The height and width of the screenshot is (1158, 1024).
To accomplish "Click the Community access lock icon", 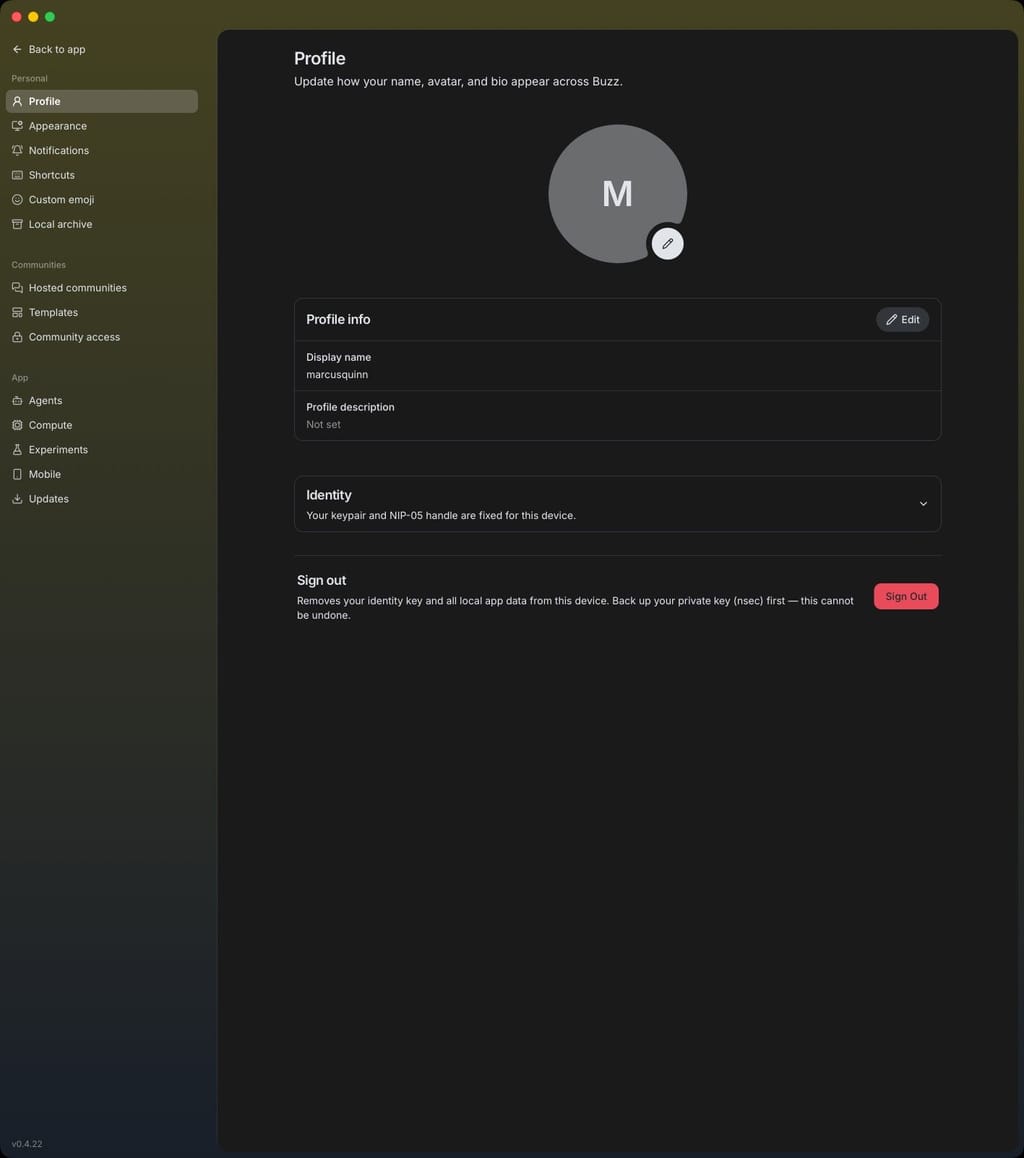I will tap(17, 337).
